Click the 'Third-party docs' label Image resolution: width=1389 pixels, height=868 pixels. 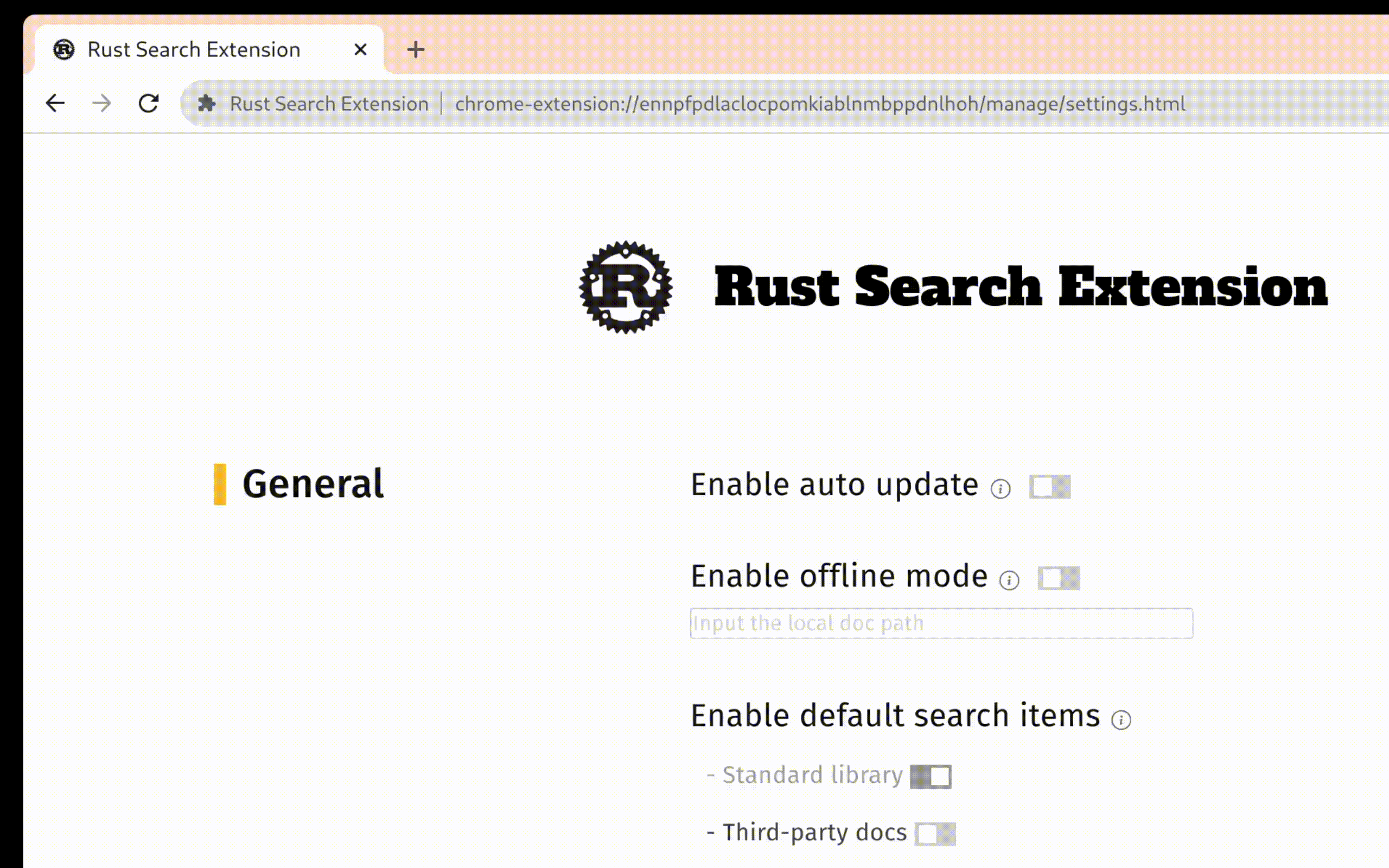814,832
